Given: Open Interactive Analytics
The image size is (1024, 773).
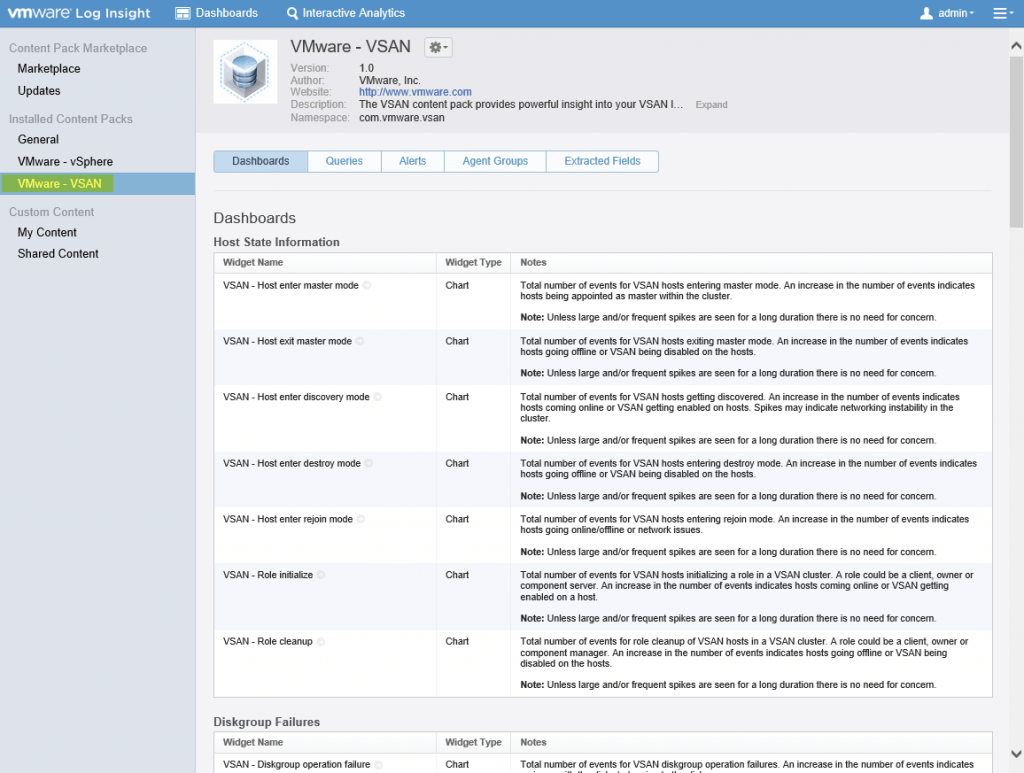Looking at the screenshot, I should coord(345,13).
